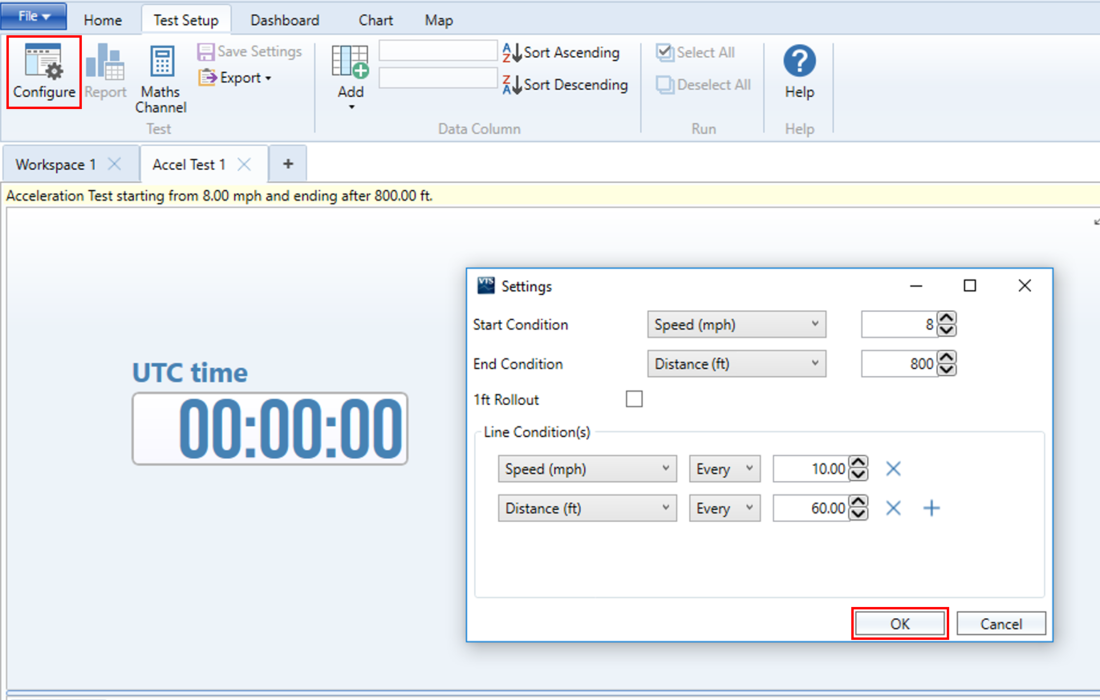
Task: Select the Test Setup ribbon tab
Action: 186,20
